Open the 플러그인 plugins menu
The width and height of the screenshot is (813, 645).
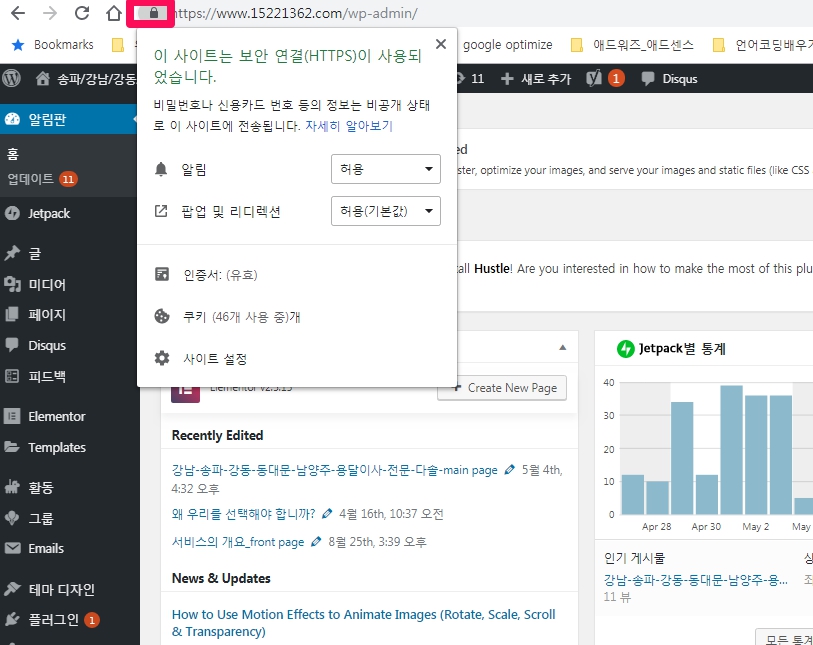(52, 619)
